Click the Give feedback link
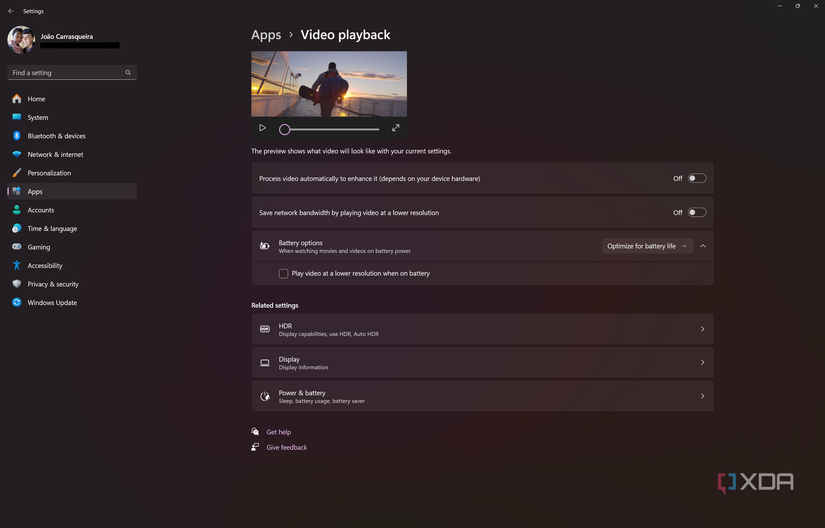 tap(287, 447)
